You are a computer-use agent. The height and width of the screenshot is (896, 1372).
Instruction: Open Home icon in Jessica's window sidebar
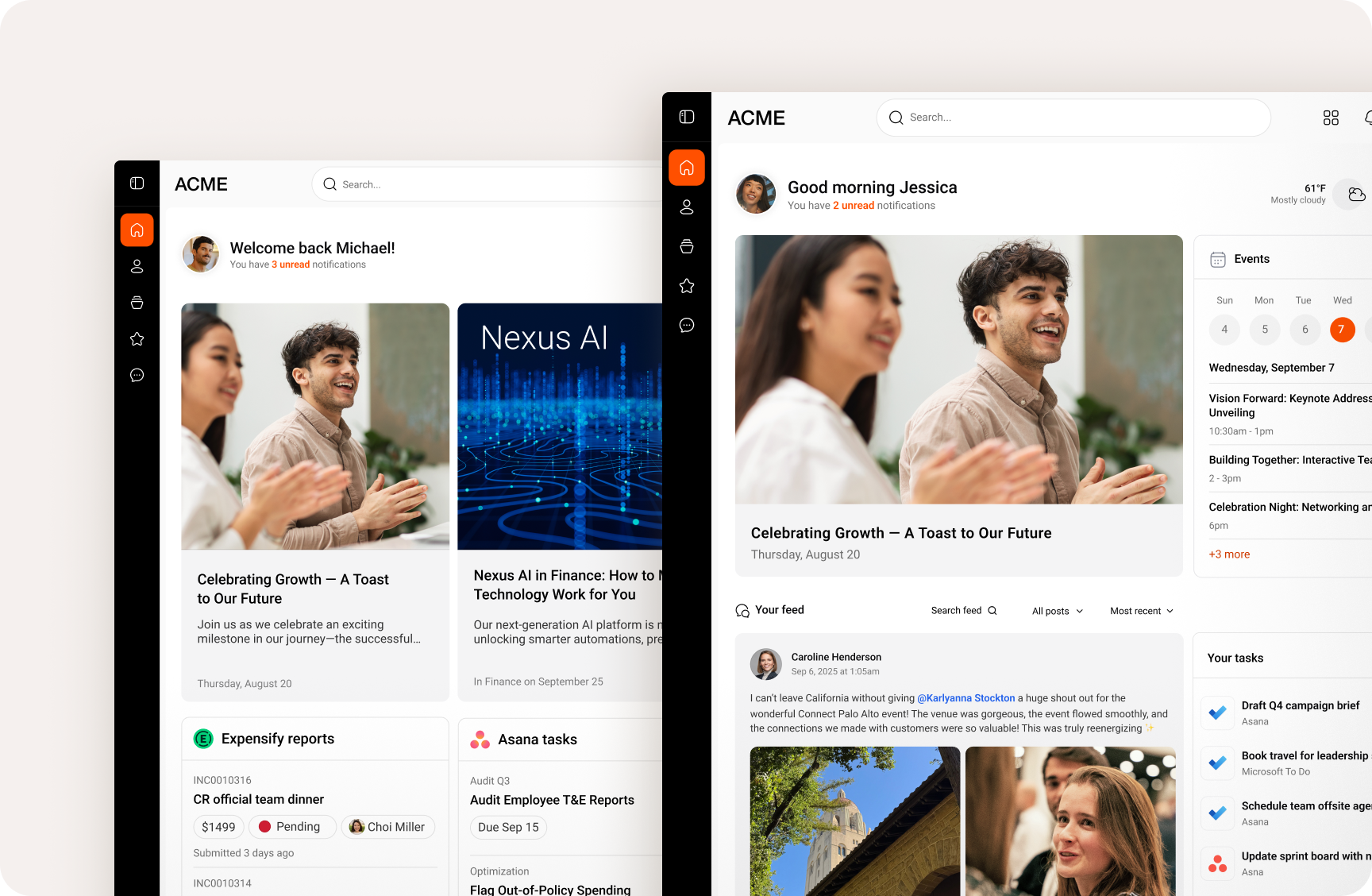(687, 168)
